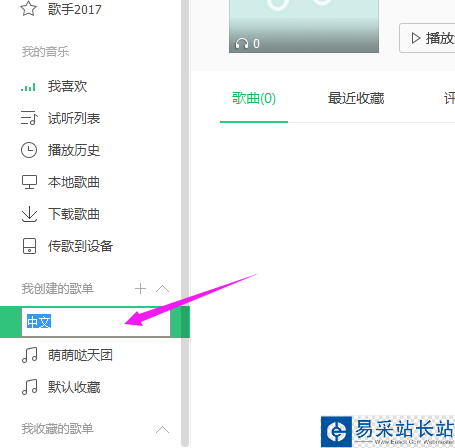Screen dimensions: 455x448
Task: Collapse the 我创建的歌单 section
Action: [x=162, y=289]
